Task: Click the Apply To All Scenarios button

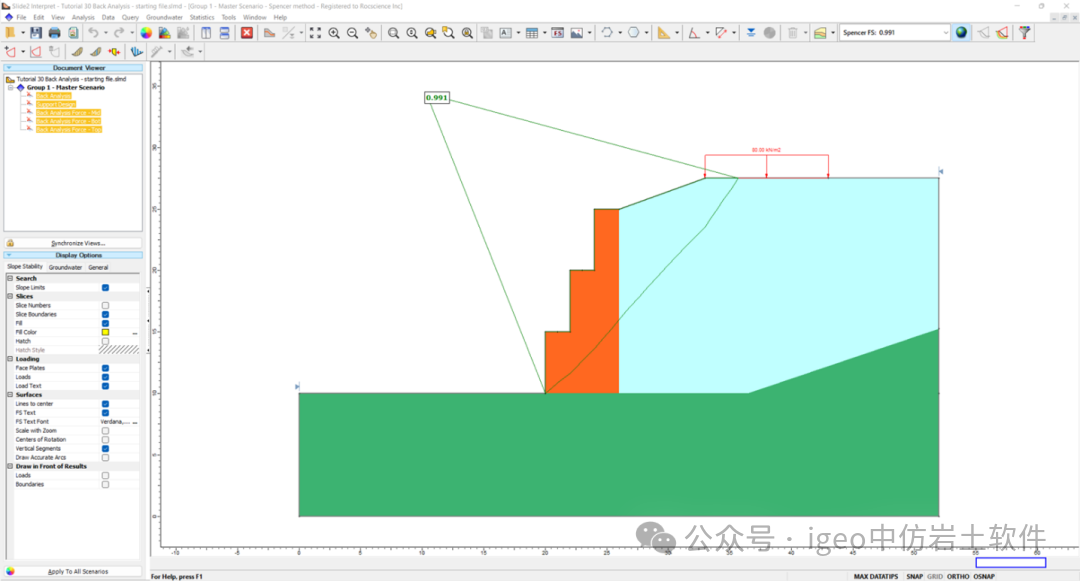Action: point(78,571)
